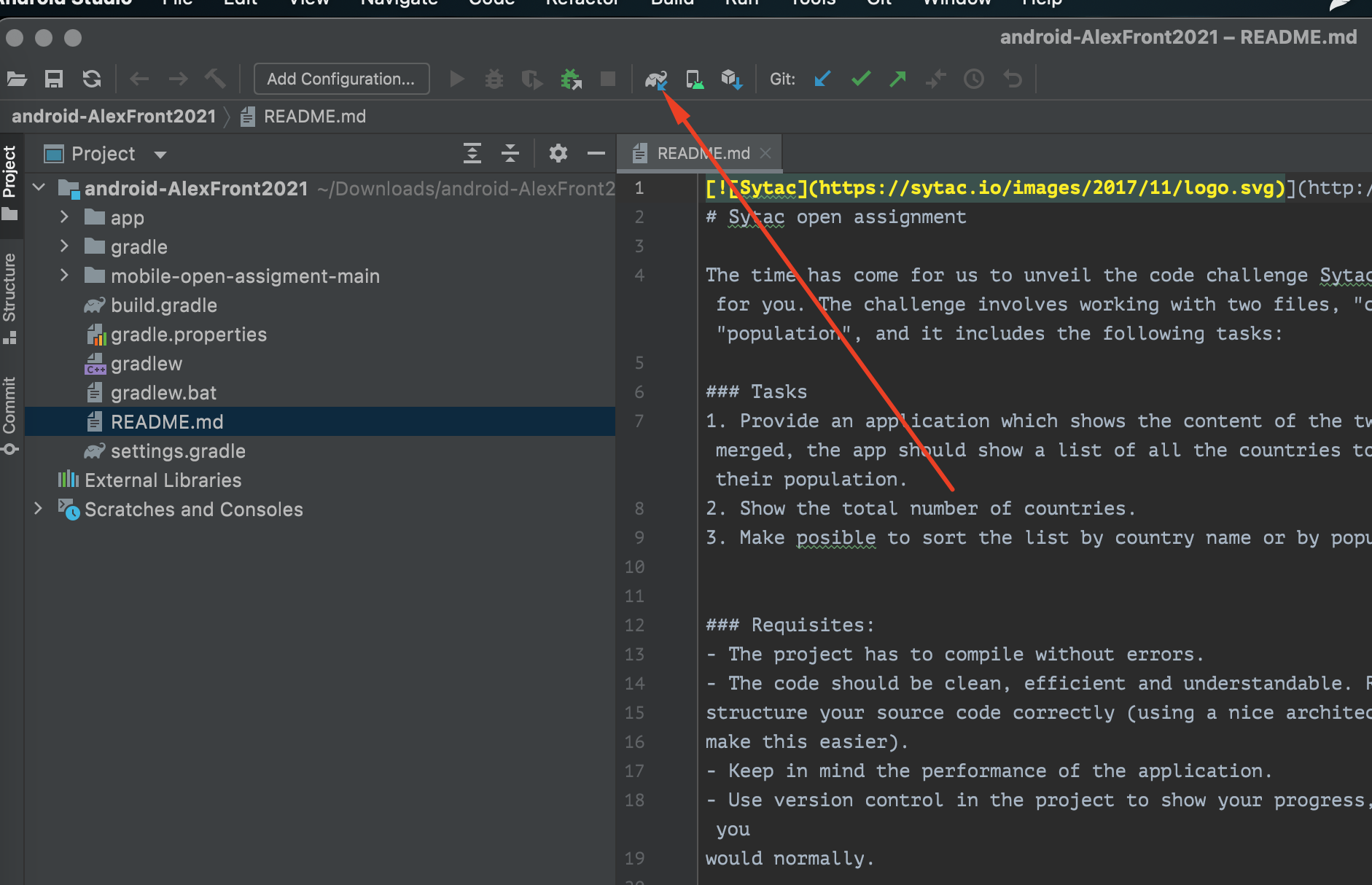1372x885 pixels.
Task: Sync project with Gradle files
Action: (x=657, y=79)
